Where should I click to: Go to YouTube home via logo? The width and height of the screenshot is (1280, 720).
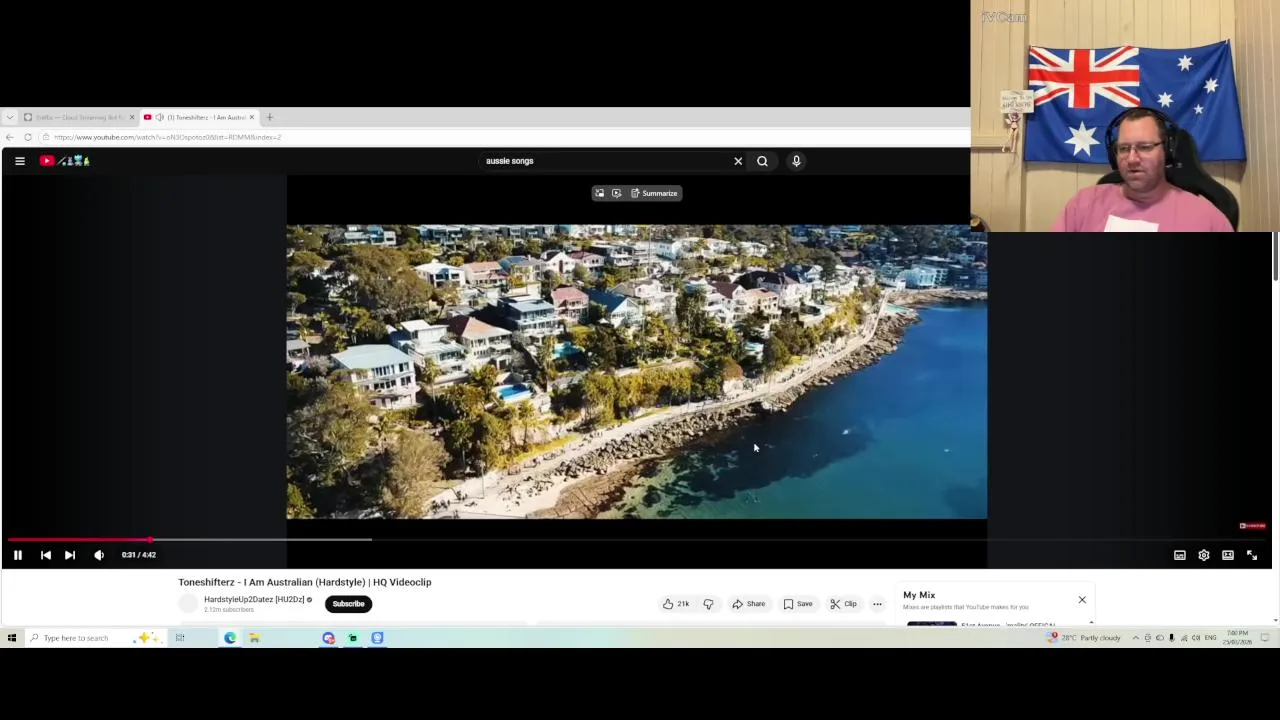coord(65,161)
